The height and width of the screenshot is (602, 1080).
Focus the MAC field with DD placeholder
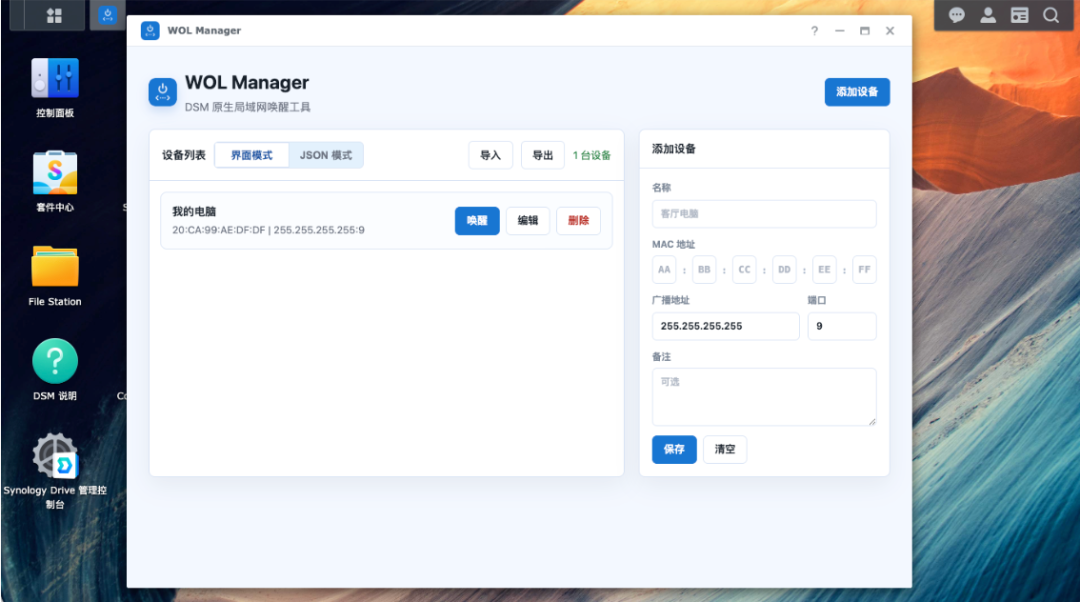click(x=785, y=269)
